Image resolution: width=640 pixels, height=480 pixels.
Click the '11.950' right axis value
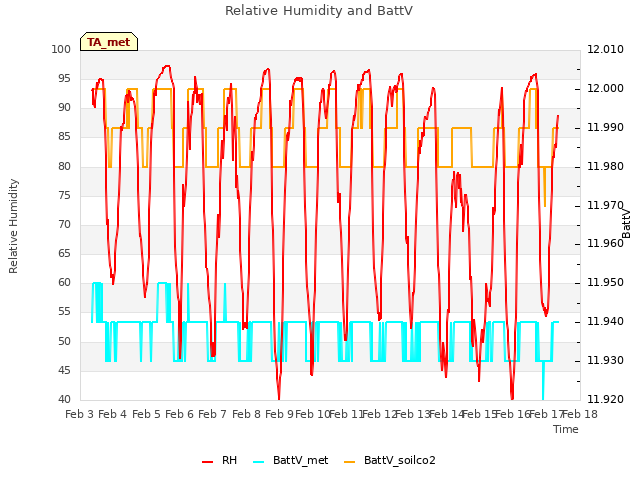[605, 282]
